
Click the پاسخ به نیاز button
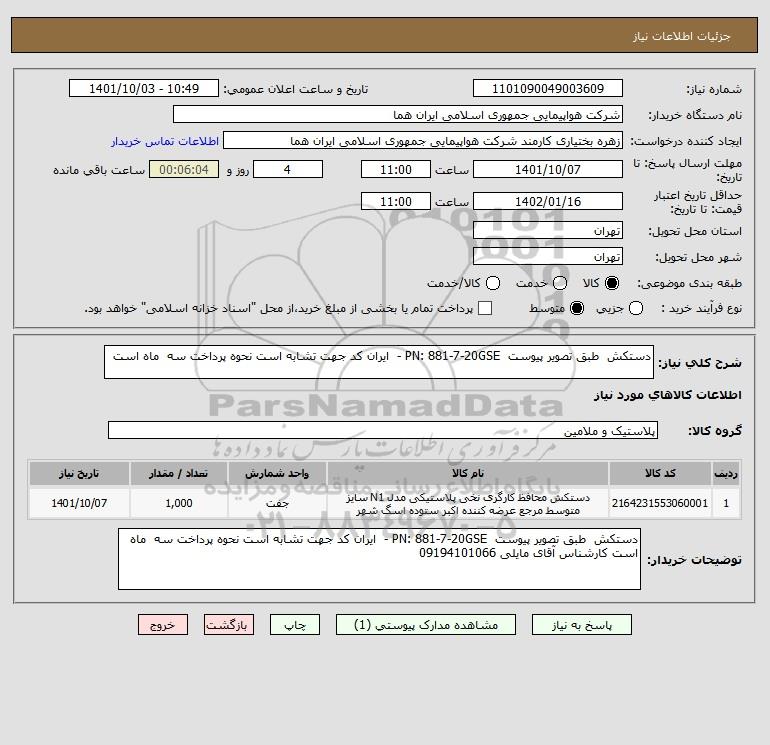click(x=582, y=625)
